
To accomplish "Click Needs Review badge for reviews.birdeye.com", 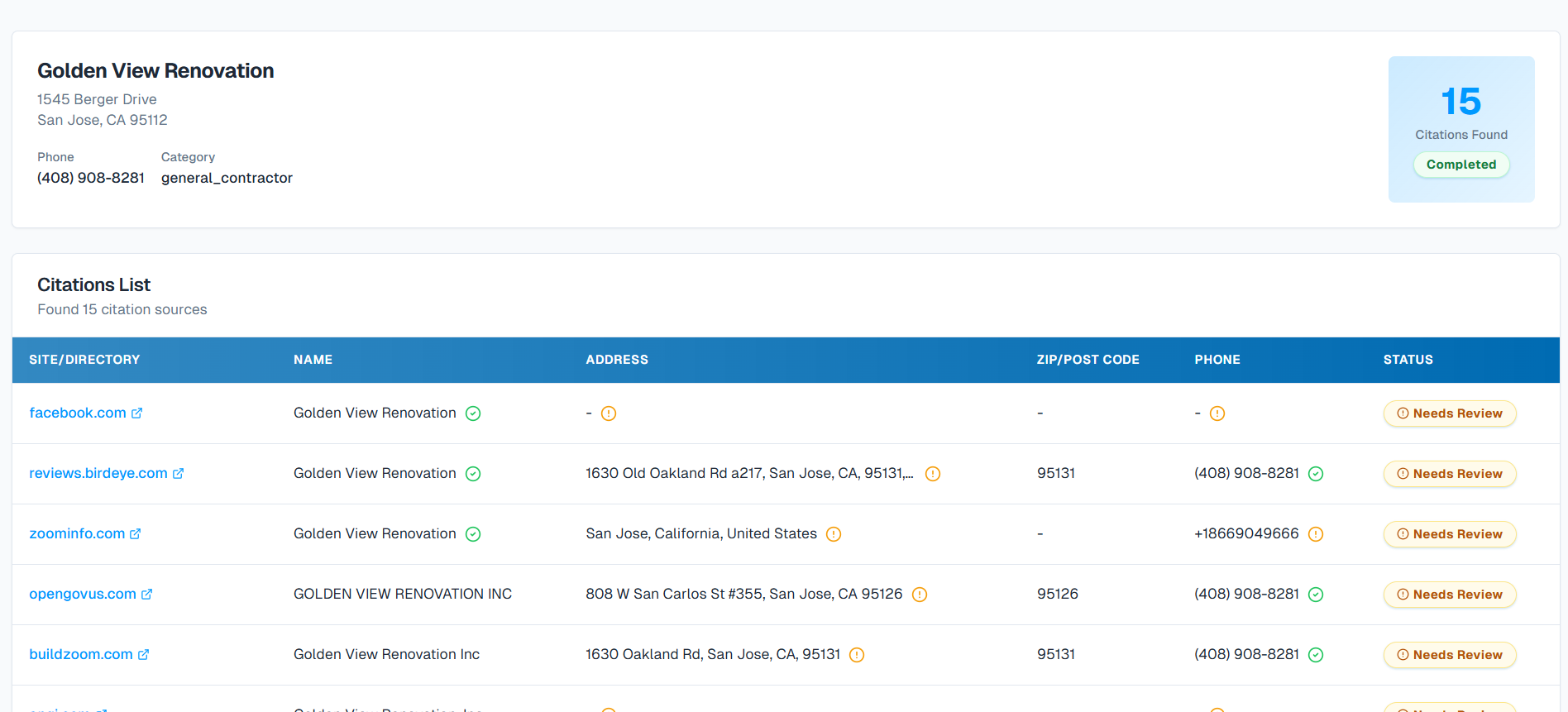I will click(1450, 474).
